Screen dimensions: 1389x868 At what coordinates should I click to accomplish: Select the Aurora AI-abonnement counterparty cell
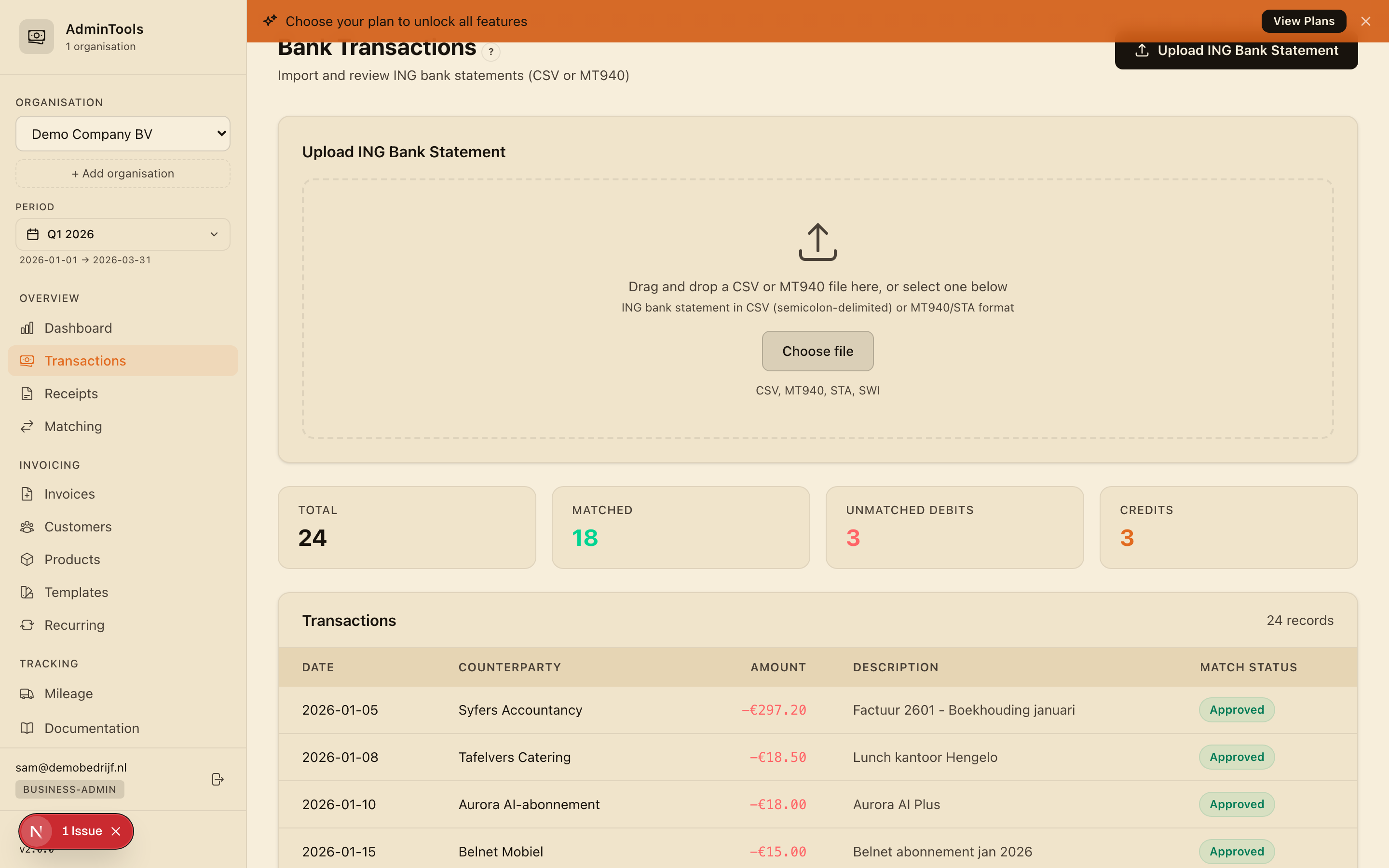pos(529,804)
